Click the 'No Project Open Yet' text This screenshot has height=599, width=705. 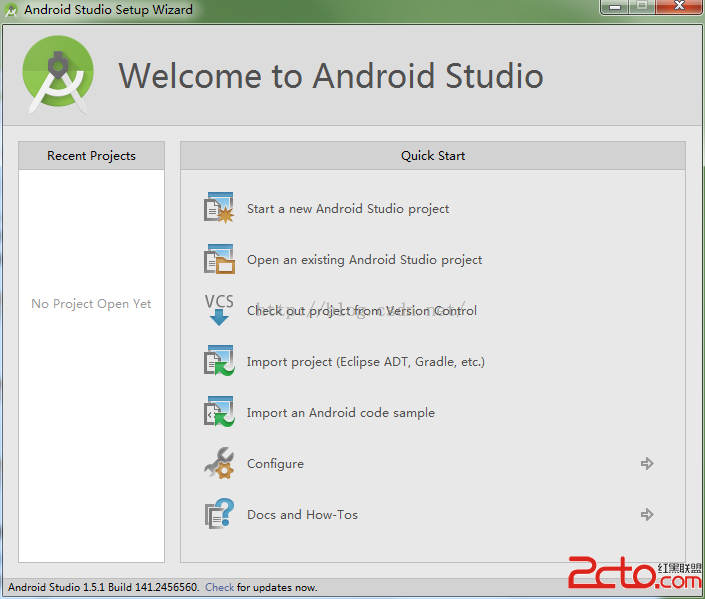point(91,304)
